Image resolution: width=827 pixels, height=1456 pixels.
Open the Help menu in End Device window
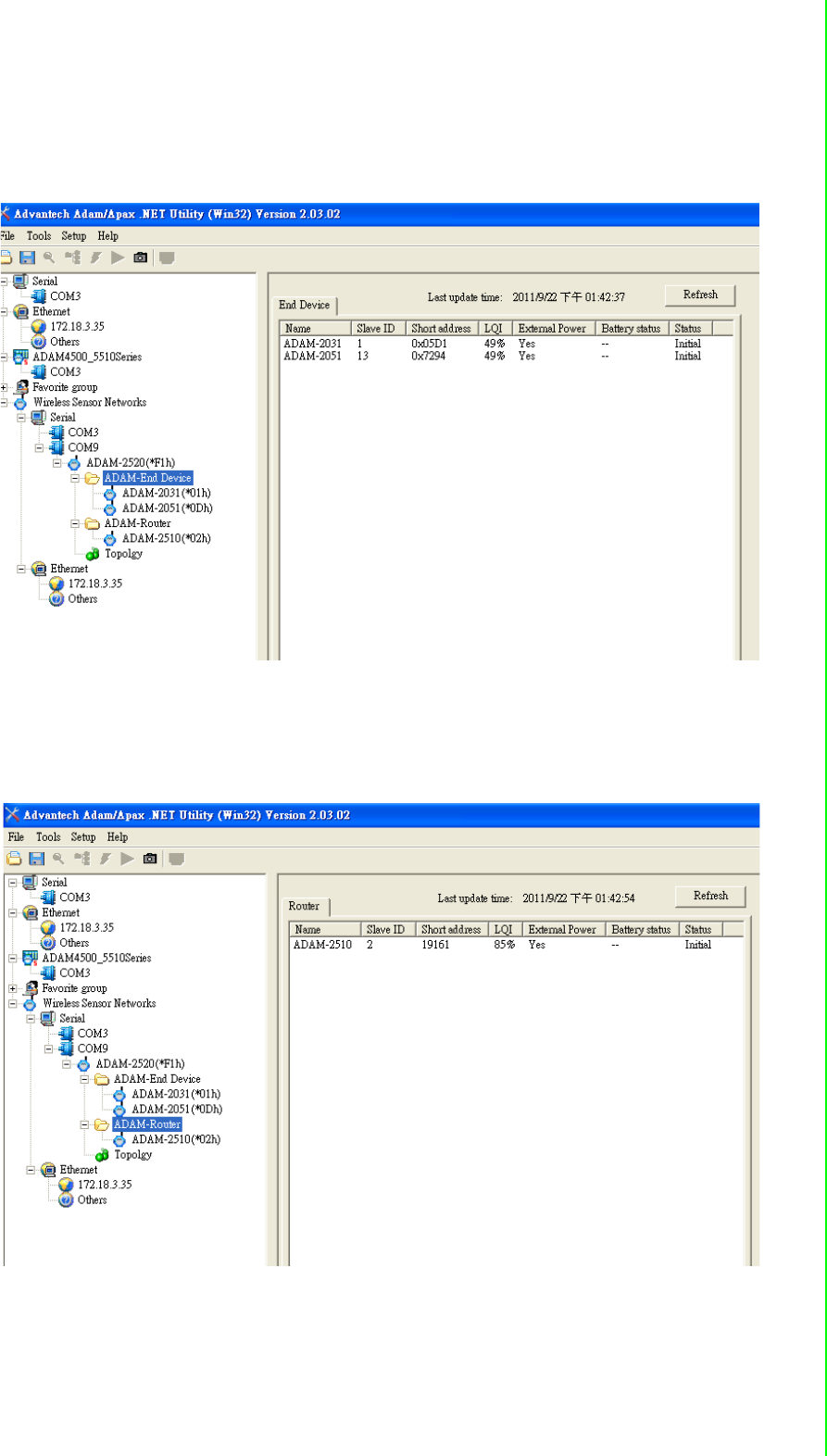pos(108,236)
